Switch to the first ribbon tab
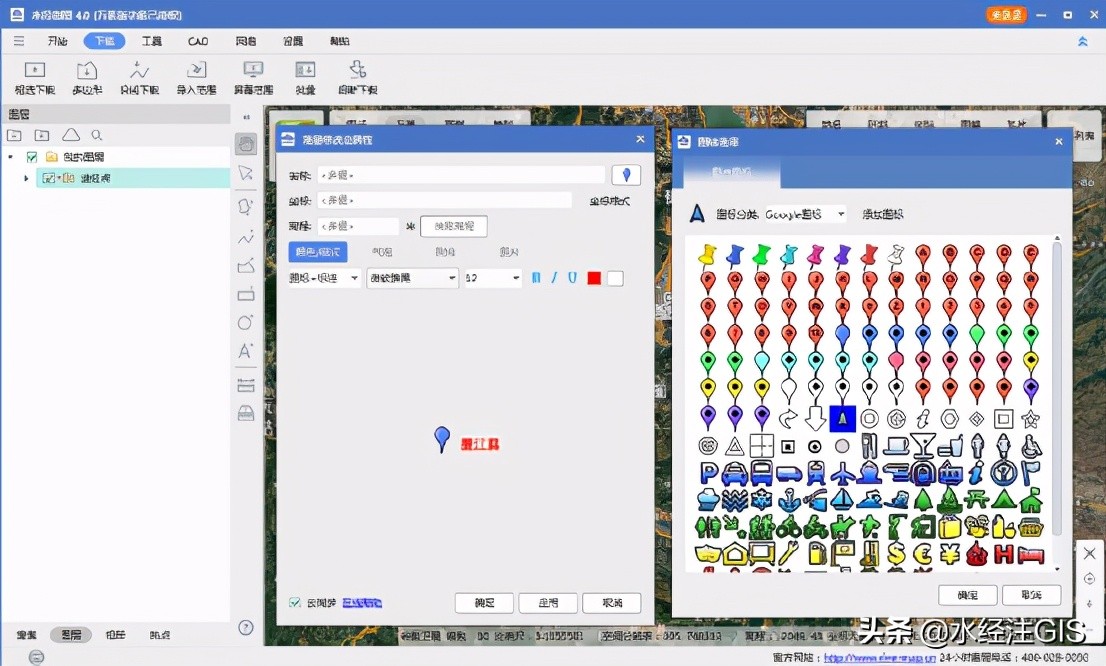Viewport: 1106px width, 666px height. point(57,41)
